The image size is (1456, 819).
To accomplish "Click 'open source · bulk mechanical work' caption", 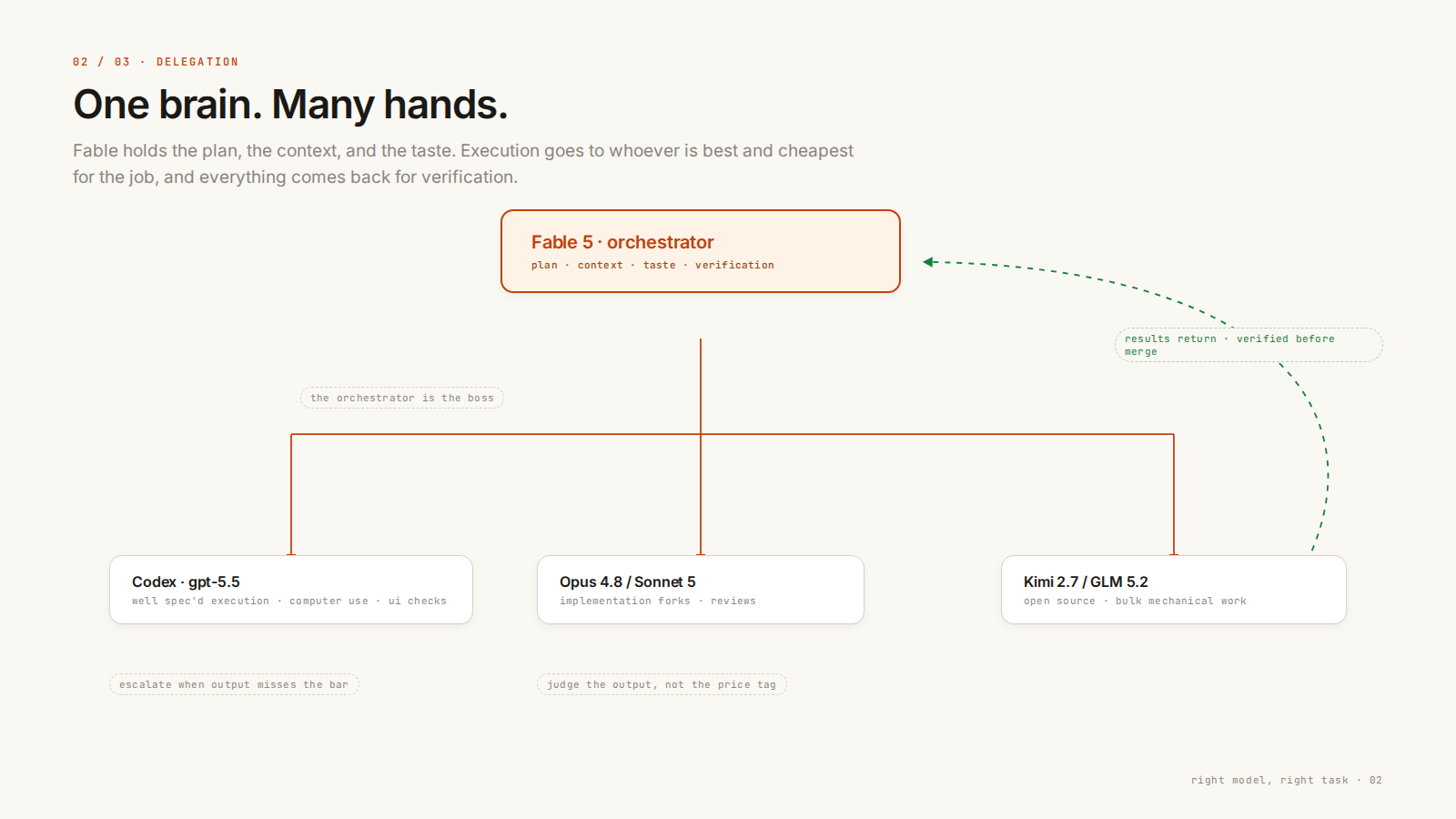I will tap(1135, 601).
